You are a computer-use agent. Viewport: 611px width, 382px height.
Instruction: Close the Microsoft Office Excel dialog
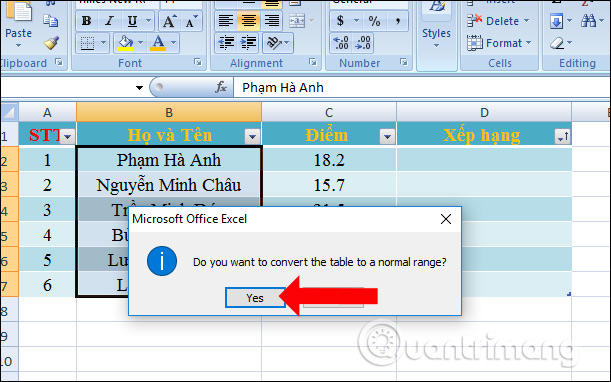point(446,219)
